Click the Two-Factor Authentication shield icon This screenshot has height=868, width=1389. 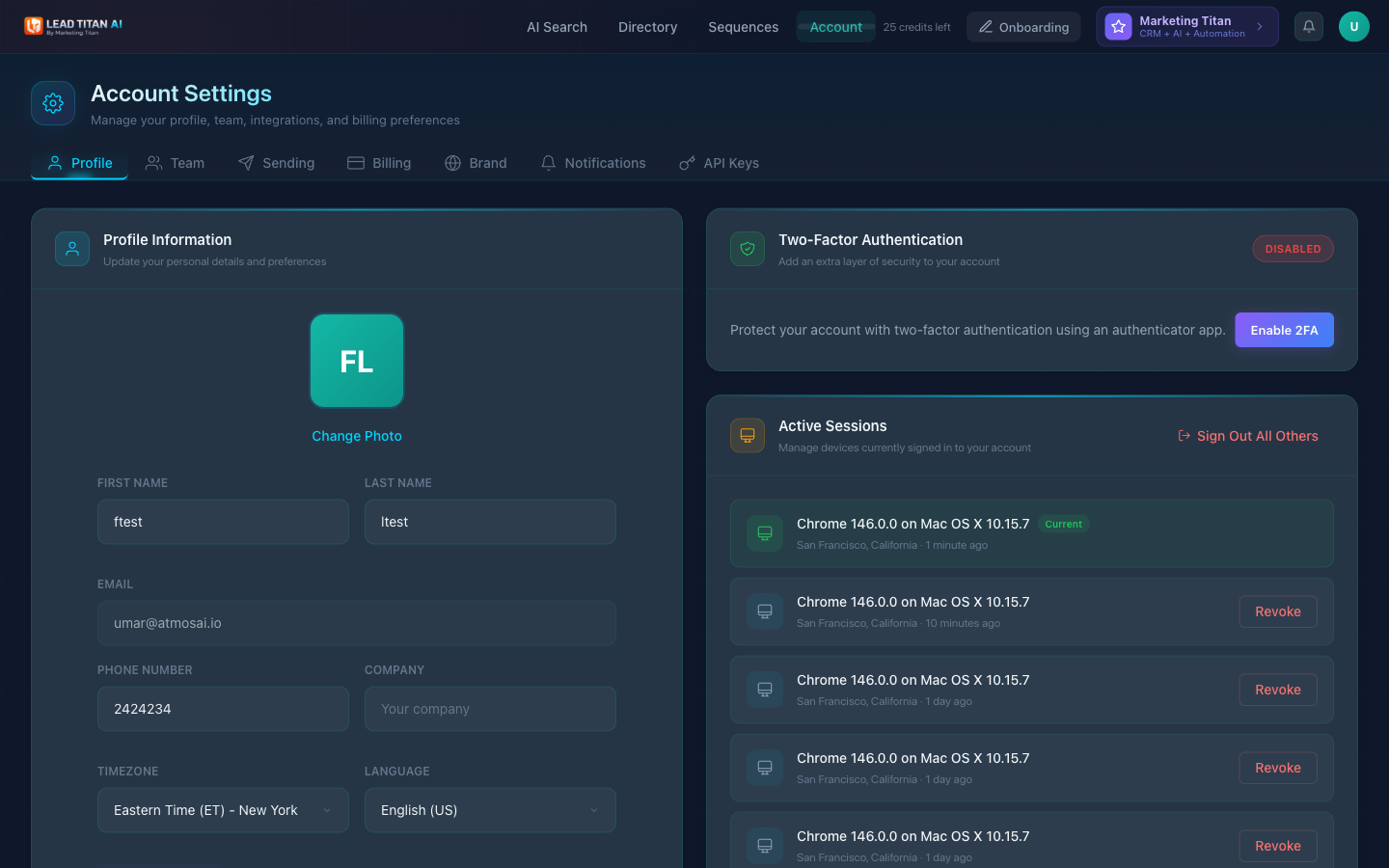point(748,248)
